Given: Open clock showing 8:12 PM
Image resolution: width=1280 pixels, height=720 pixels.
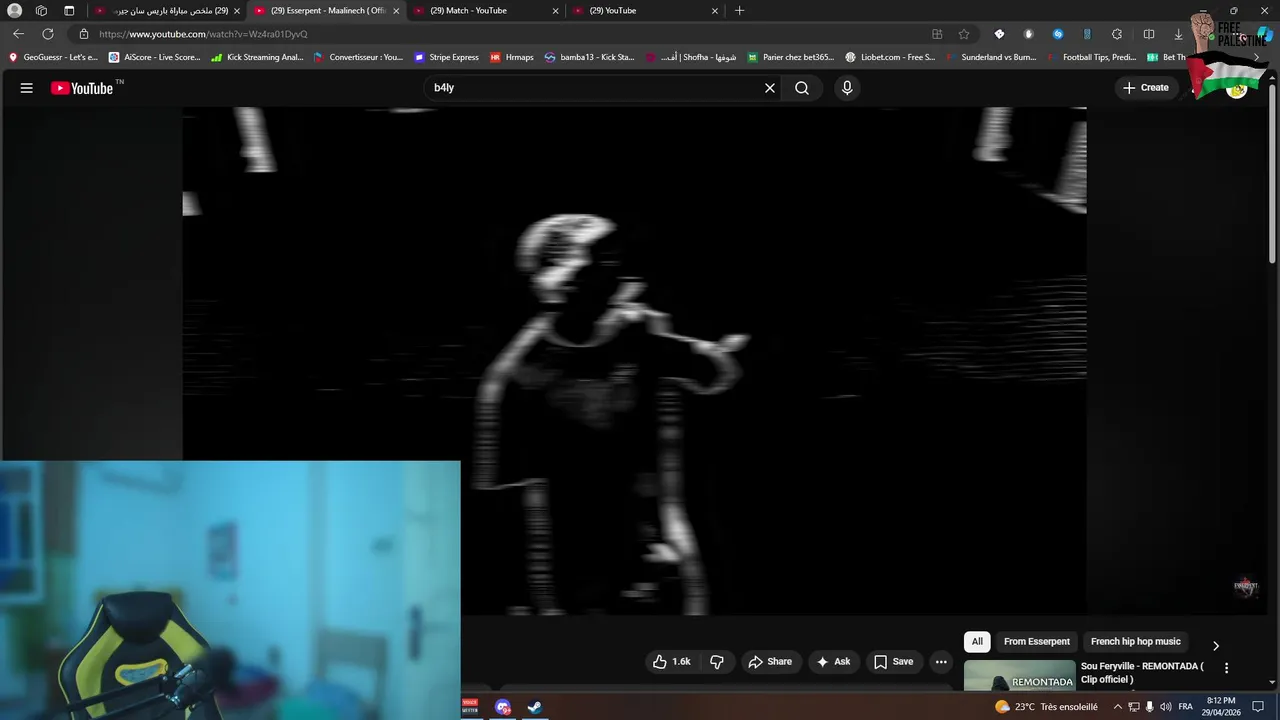Looking at the screenshot, I should (x=1221, y=707).
